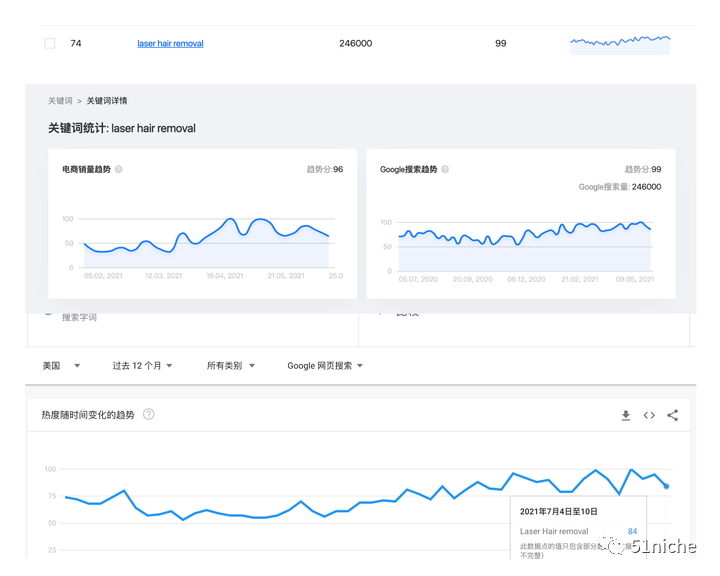
Task: Click the 电商销量趋势 chart title
Action: point(86,169)
